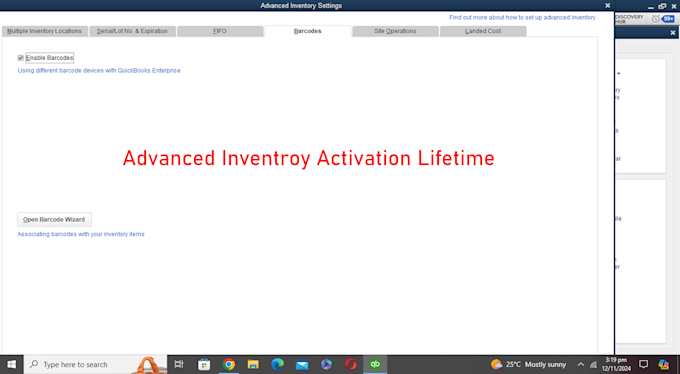This screenshot has height=374, width=680.
Task: Open the reminders alarm clock icon
Action: [655, 19]
